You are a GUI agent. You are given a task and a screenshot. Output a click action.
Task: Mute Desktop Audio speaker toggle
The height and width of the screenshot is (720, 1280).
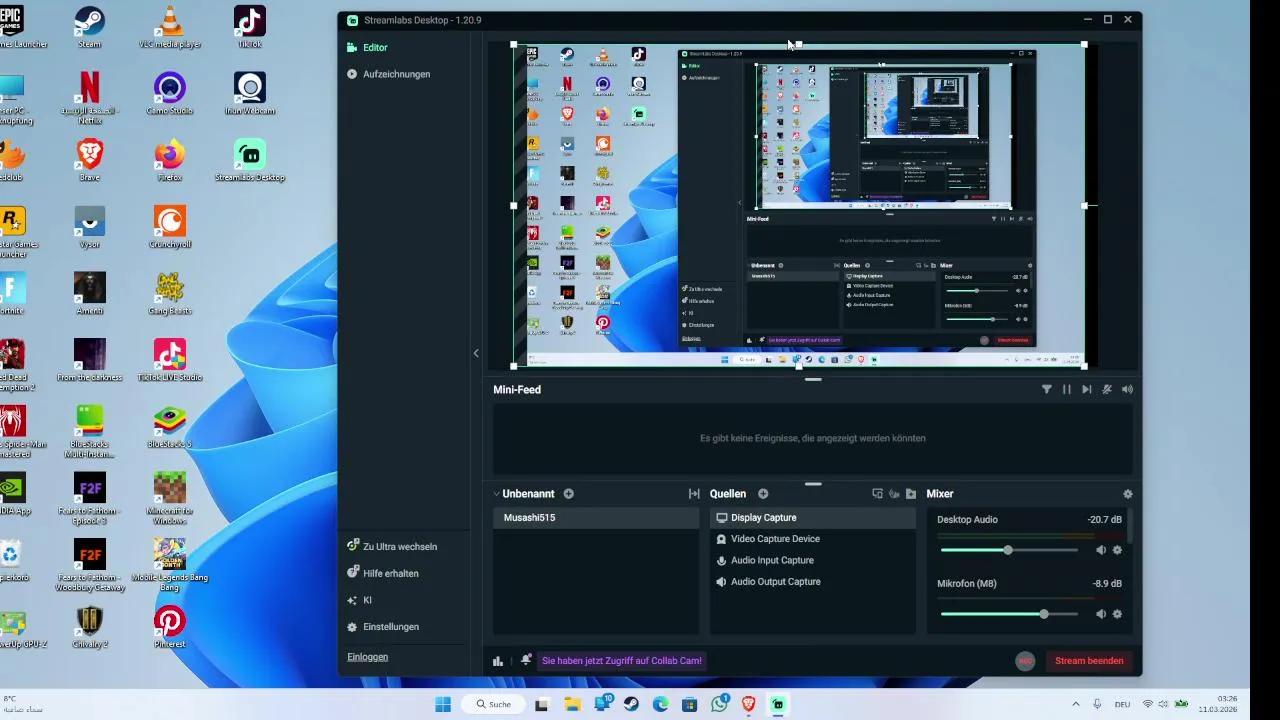(x=1101, y=550)
